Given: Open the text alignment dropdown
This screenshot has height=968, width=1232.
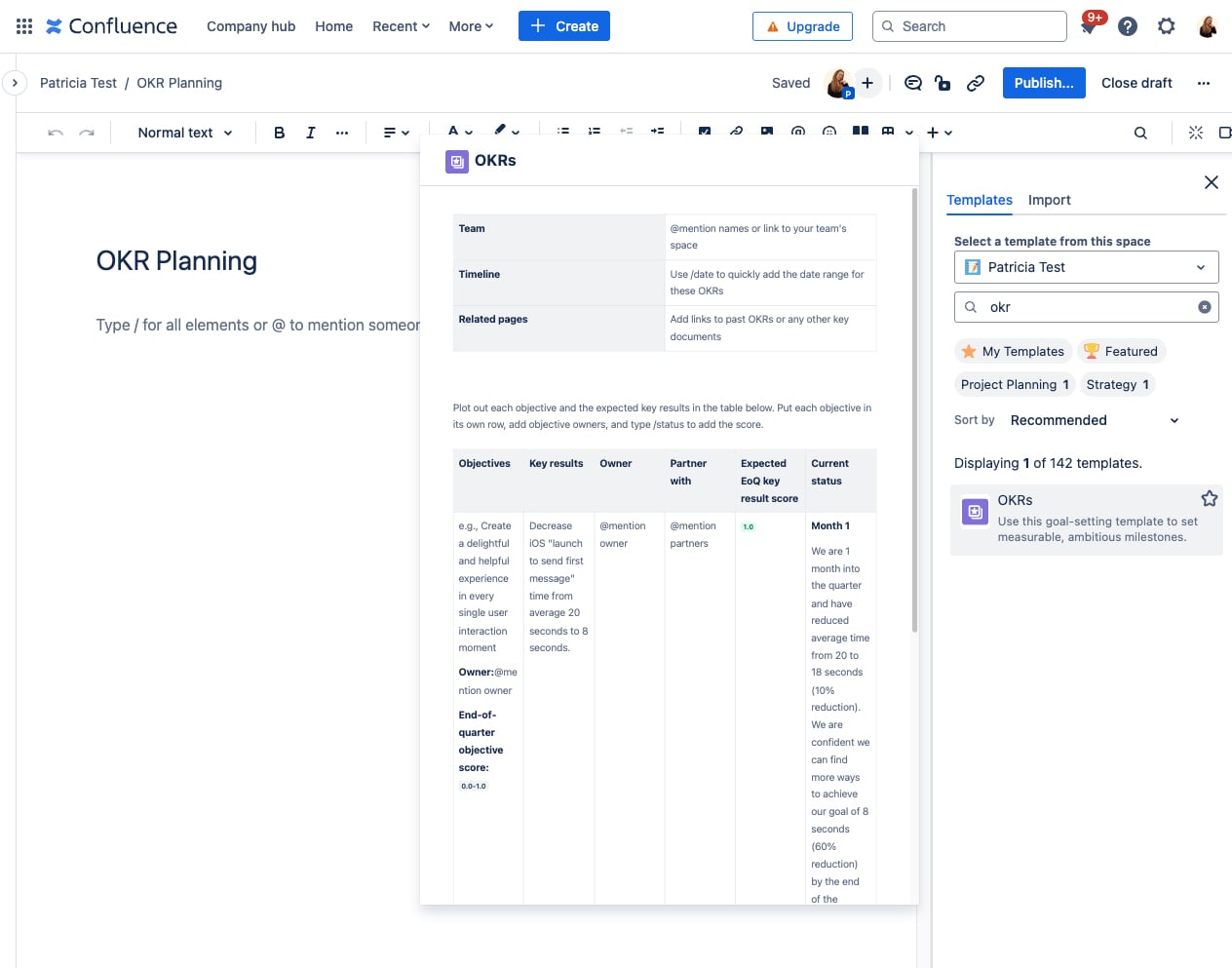Looking at the screenshot, I should coord(396,133).
